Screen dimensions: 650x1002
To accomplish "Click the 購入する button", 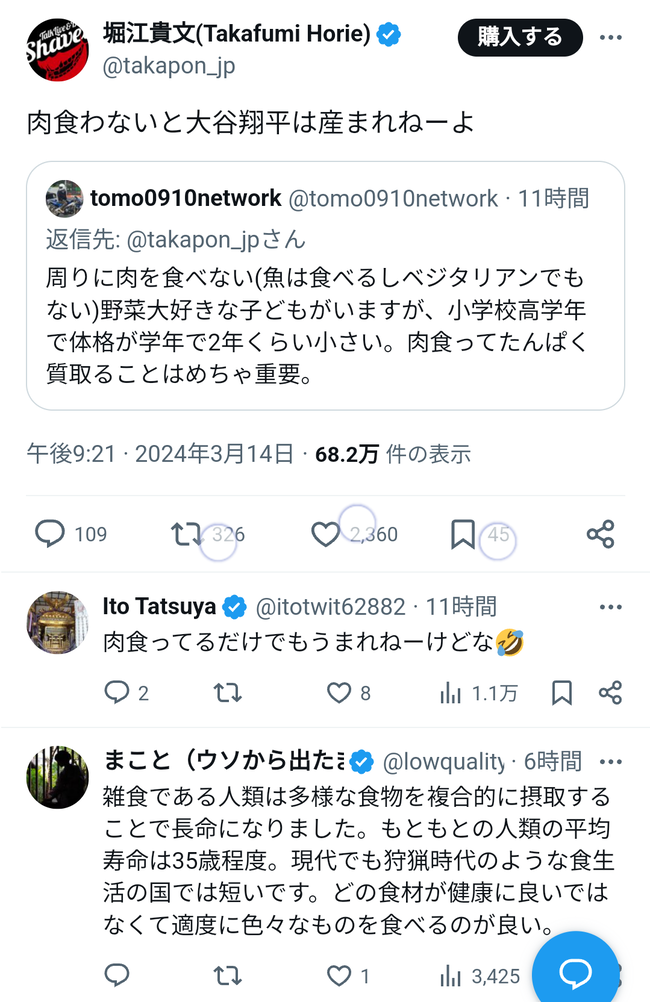I will 520,38.
